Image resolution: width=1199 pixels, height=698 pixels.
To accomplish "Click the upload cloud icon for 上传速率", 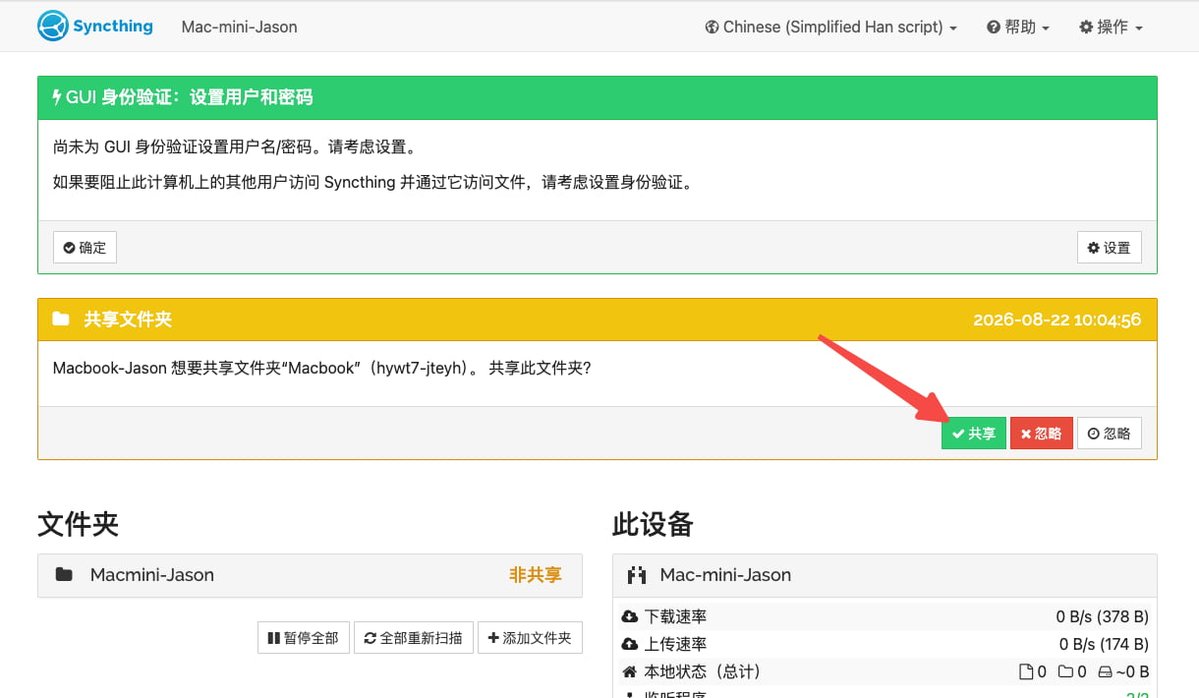I will [x=629, y=644].
